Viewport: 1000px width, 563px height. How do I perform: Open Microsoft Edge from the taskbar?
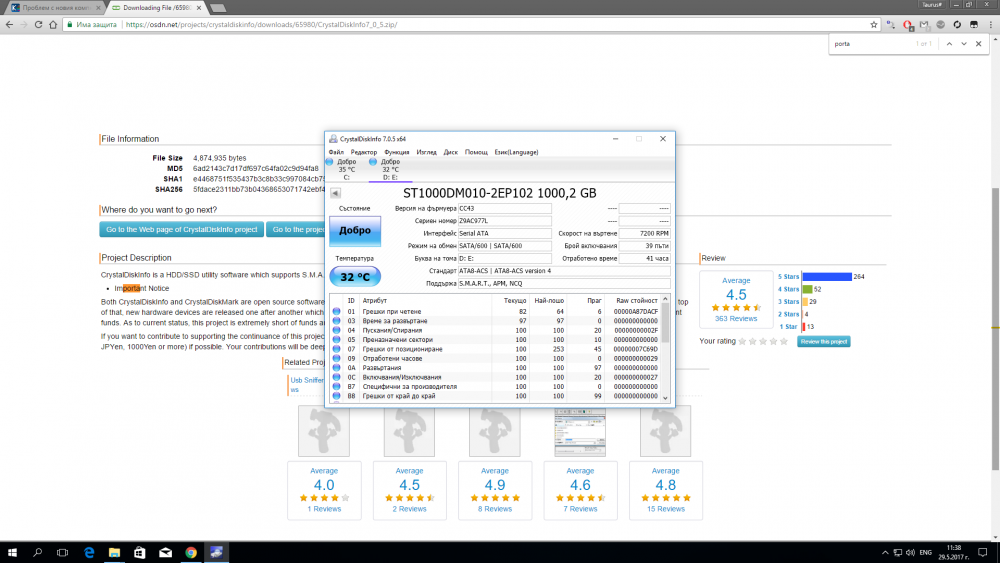(x=89, y=553)
